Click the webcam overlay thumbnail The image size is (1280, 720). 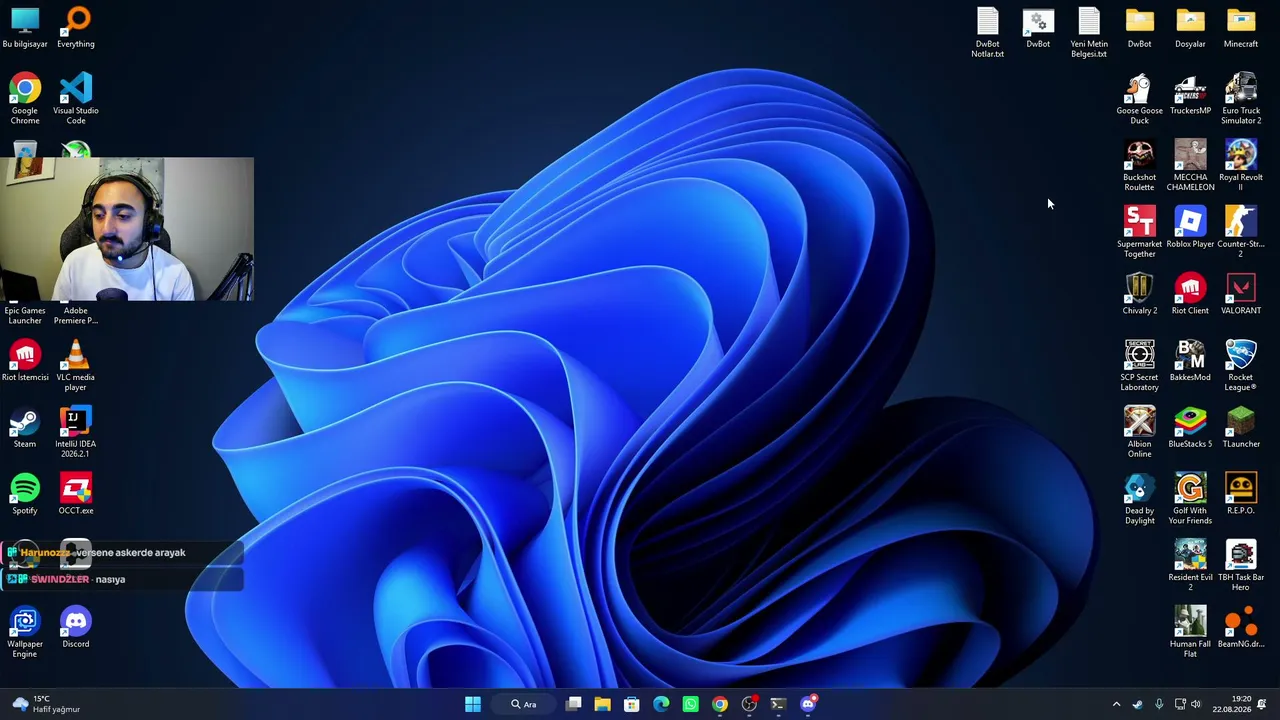point(127,229)
